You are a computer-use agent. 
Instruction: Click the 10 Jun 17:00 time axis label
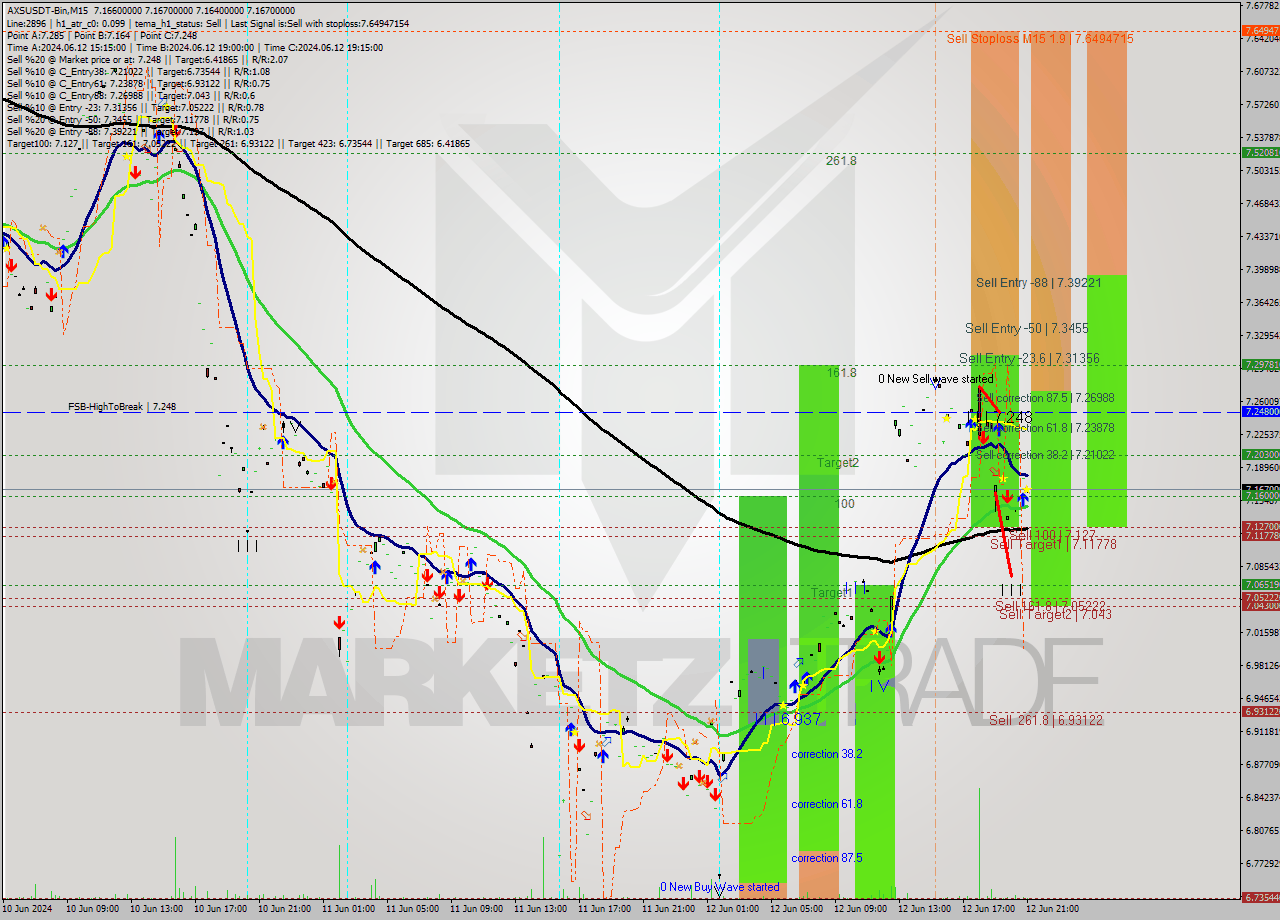(220, 909)
